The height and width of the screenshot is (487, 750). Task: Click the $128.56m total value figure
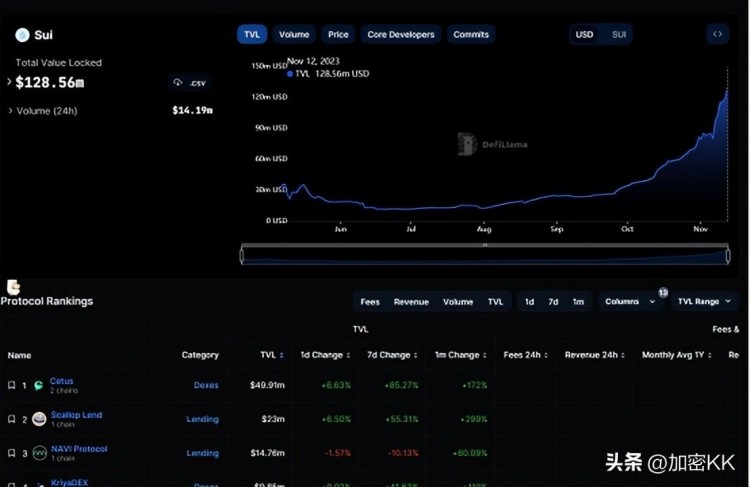(50, 82)
